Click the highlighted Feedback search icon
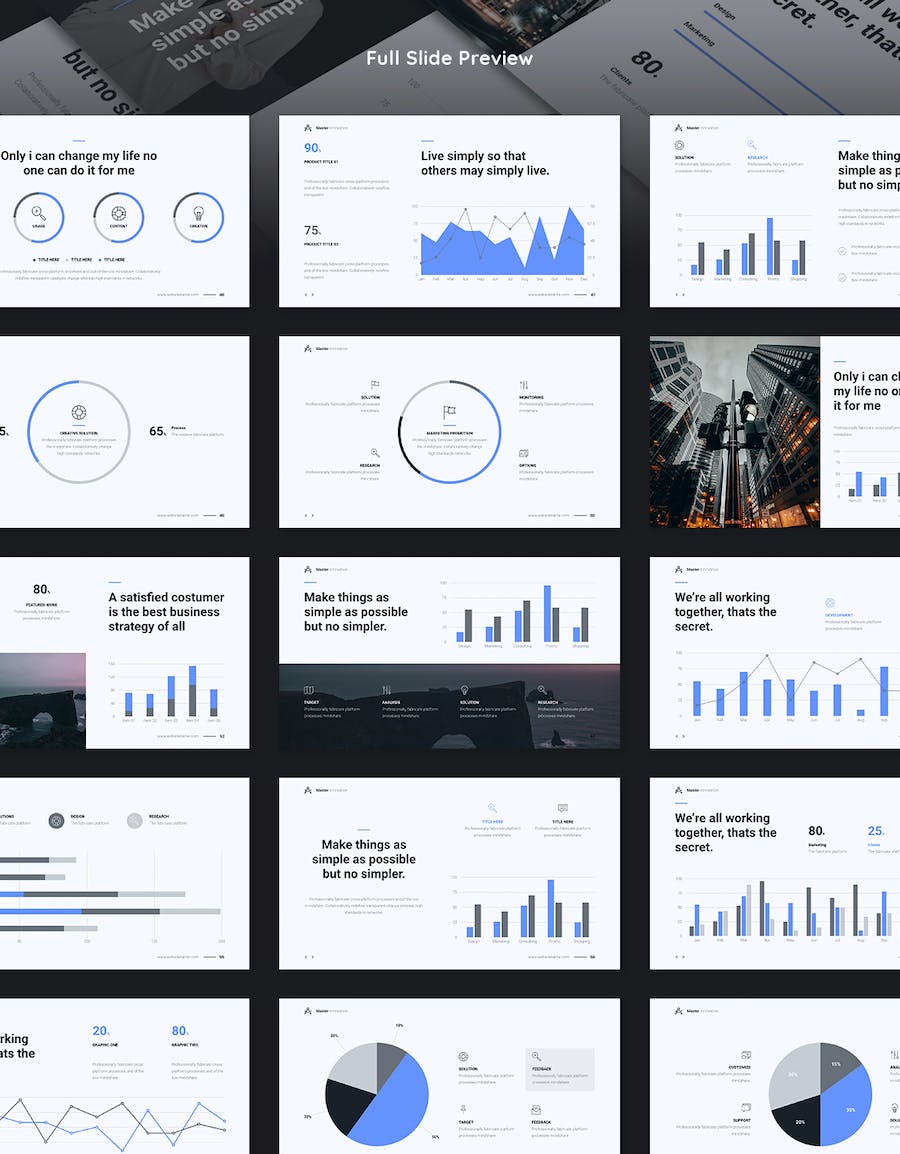900x1154 pixels. pyautogui.click(x=536, y=1056)
